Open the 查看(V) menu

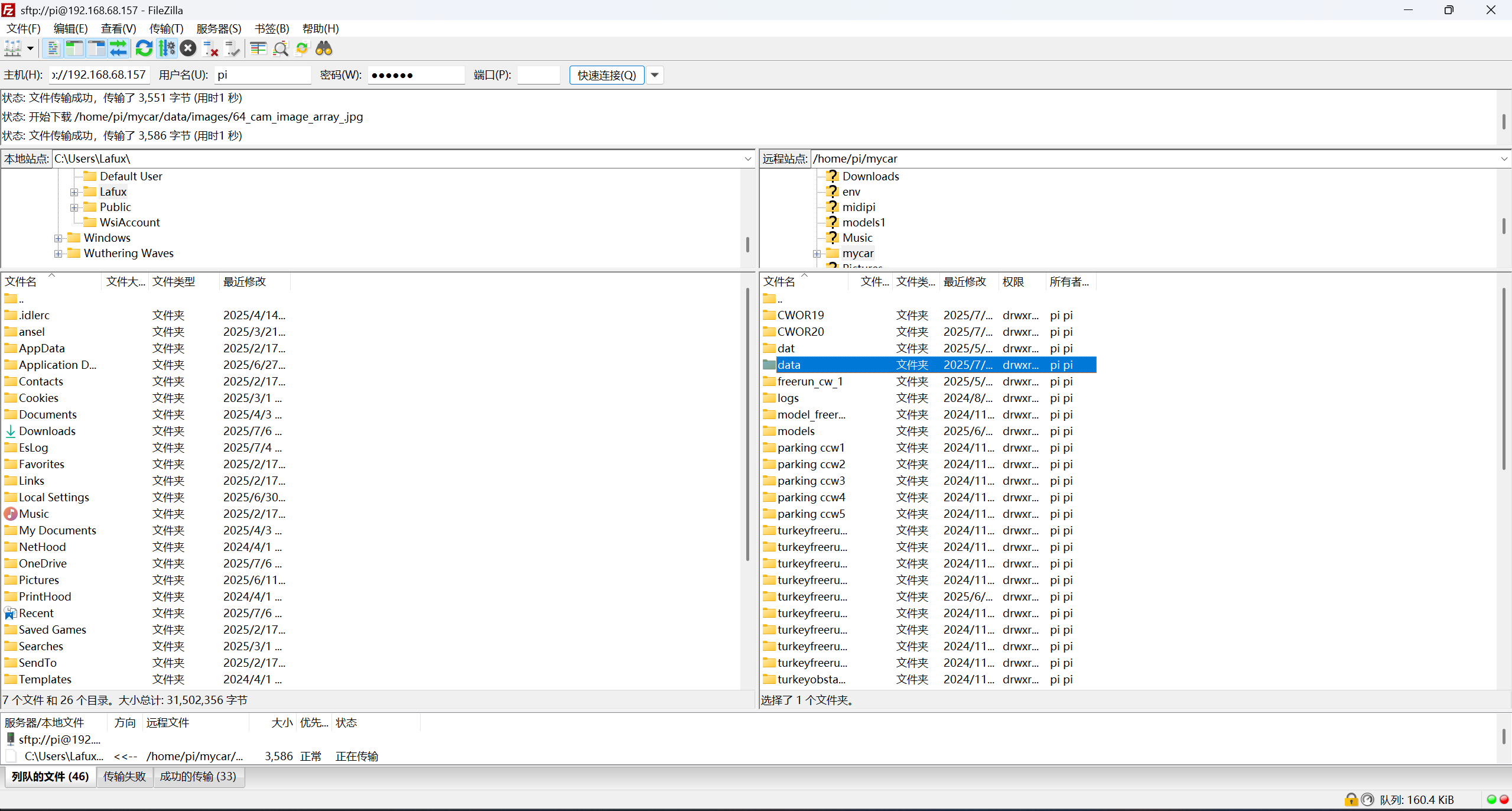[118, 28]
